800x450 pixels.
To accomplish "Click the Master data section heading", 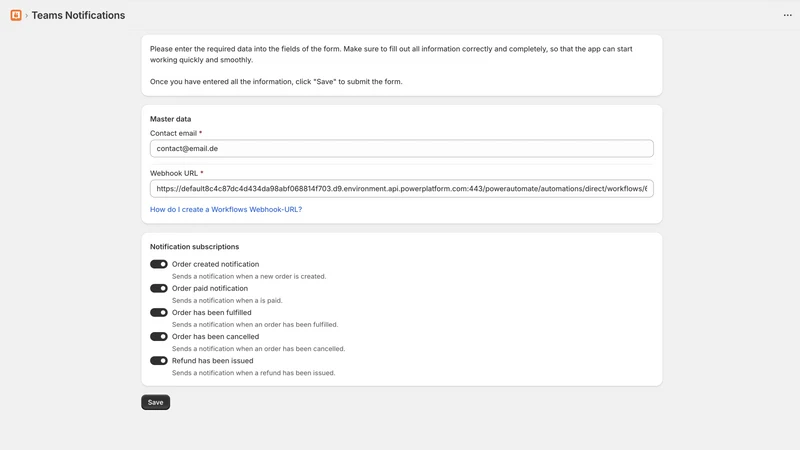I will [170, 119].
